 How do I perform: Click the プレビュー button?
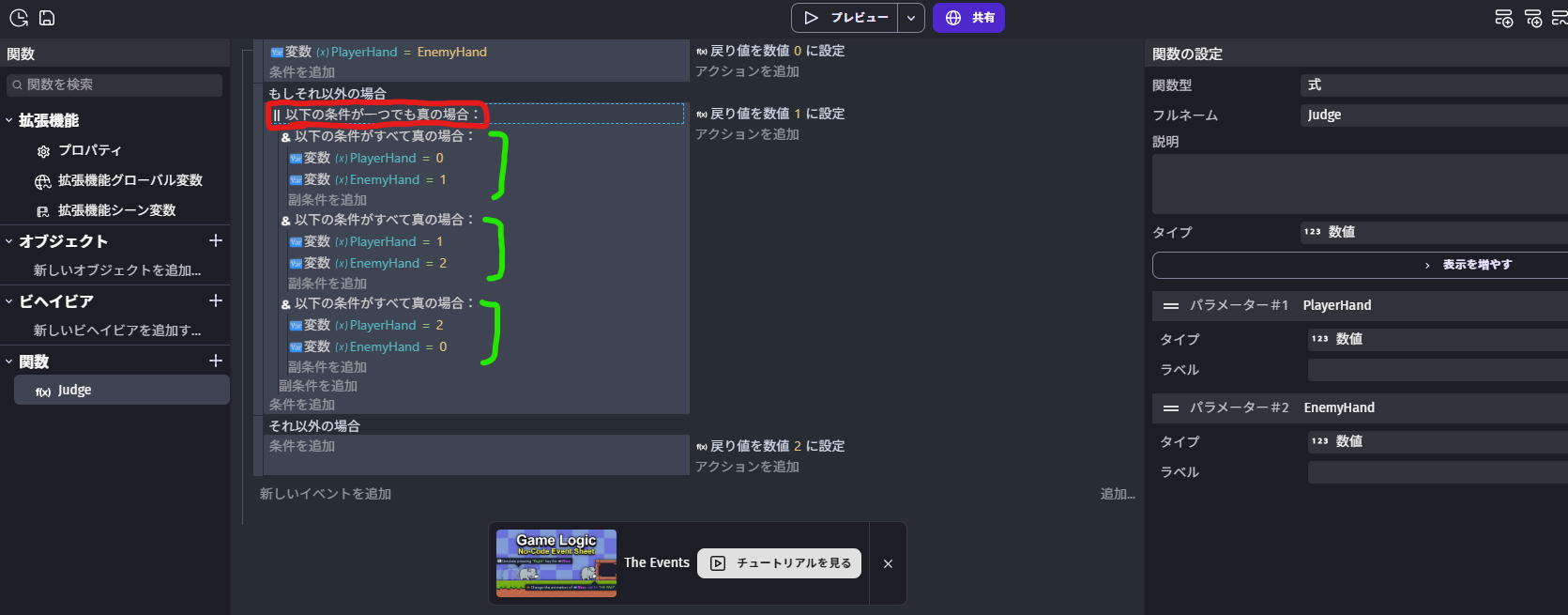pyautogui.click(x=845, y=18)
